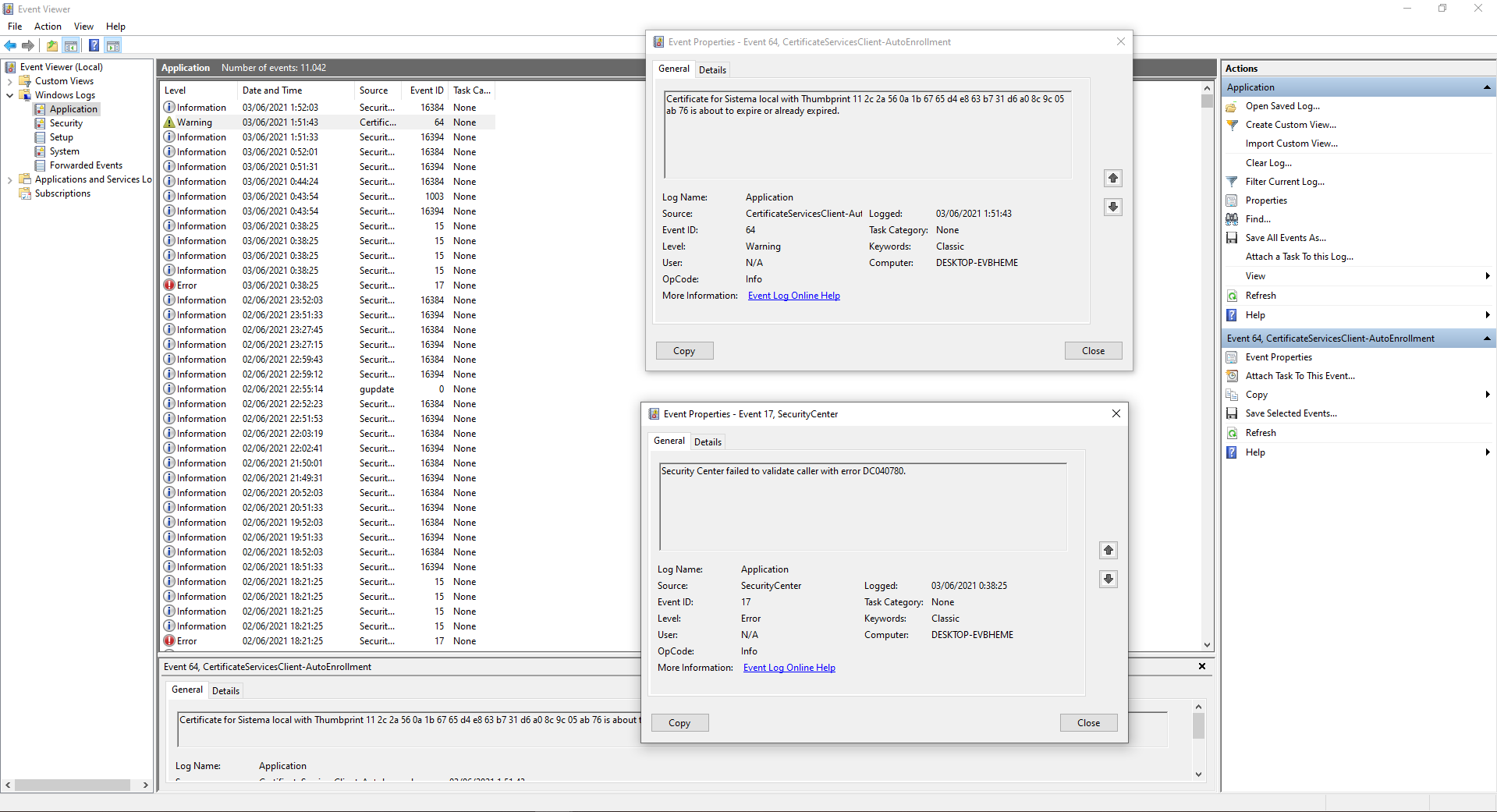
Task: Open the File menu
Action: coord(15,27)
